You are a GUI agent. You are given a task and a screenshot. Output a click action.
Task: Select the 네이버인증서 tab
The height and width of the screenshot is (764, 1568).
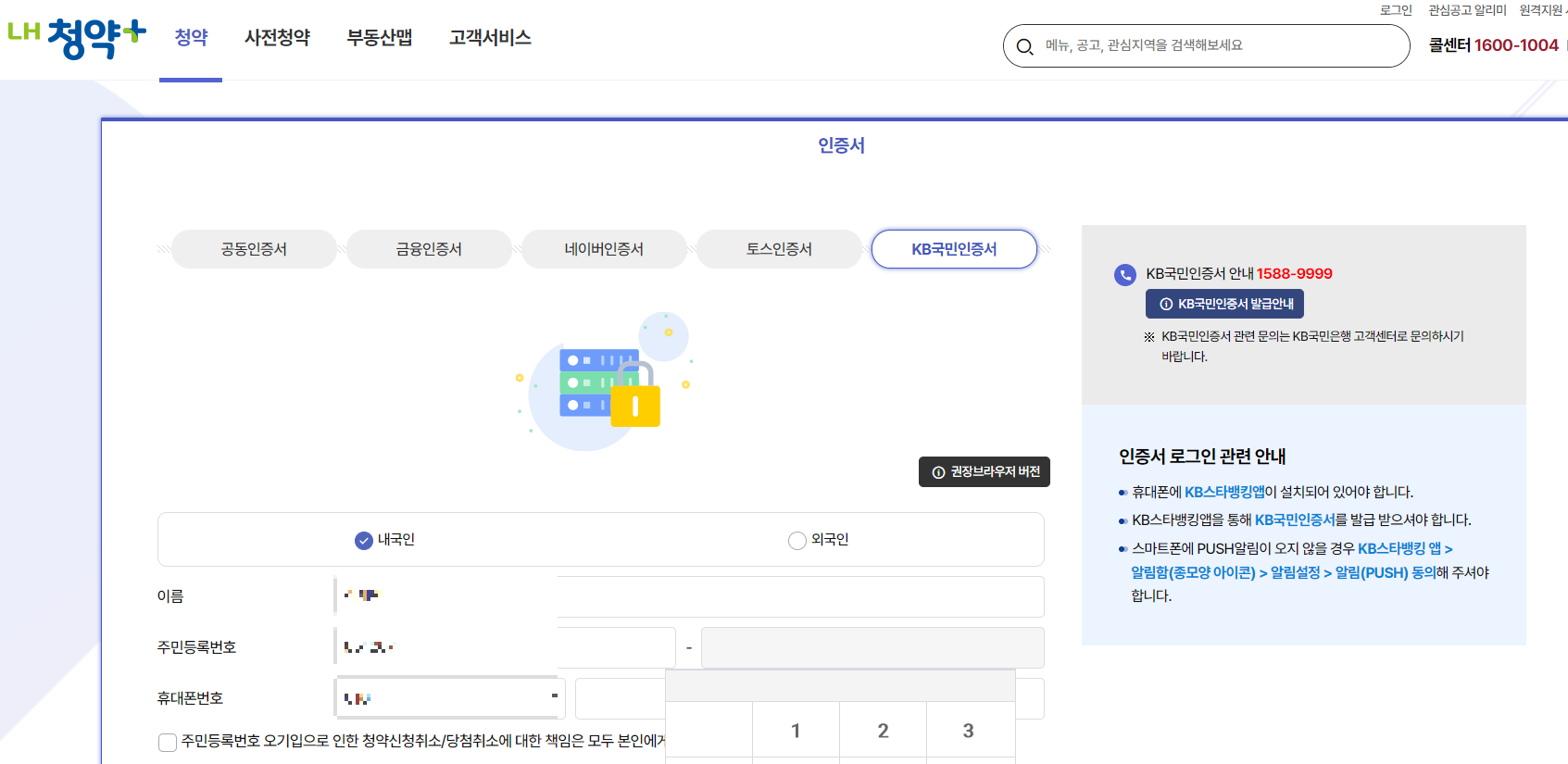click(604, 249)
